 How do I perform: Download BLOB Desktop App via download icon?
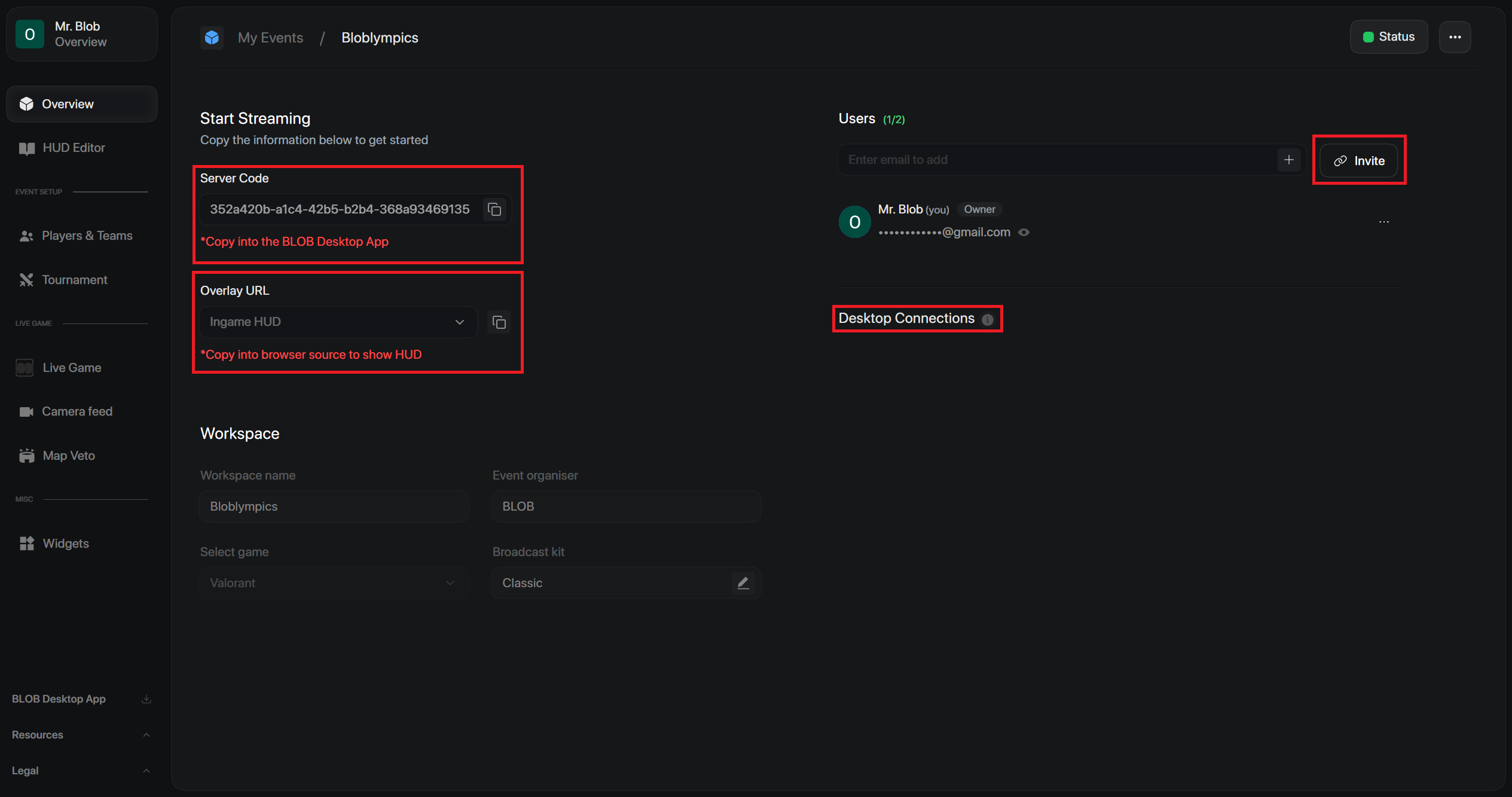click(x=146, y=699)
